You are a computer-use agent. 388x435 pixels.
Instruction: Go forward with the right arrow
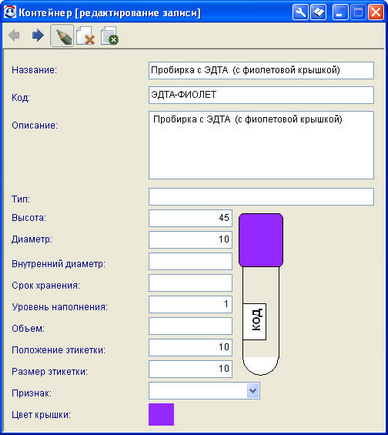tap(38, 35)
